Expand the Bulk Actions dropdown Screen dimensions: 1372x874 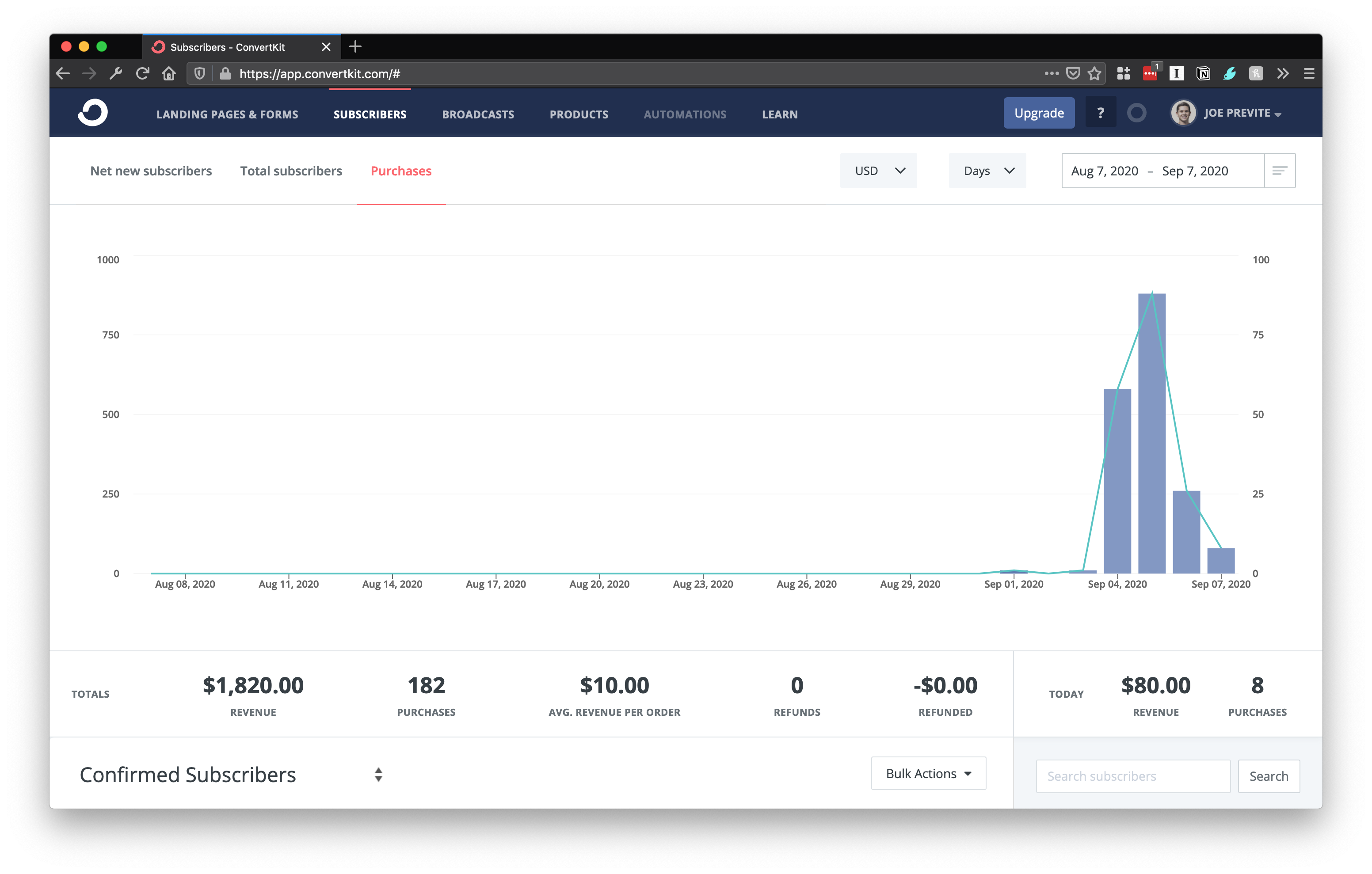[x=928, y=773]
